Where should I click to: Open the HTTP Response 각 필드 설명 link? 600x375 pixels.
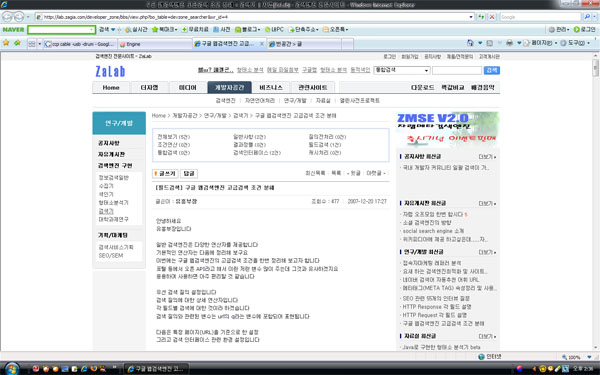437,307
